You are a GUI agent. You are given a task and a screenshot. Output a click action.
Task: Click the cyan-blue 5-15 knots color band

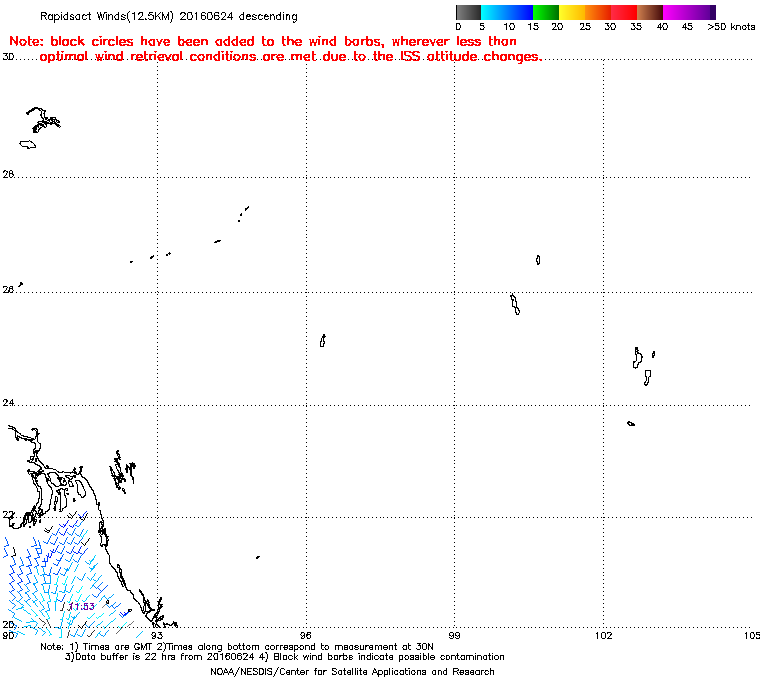tap(507, 12)
